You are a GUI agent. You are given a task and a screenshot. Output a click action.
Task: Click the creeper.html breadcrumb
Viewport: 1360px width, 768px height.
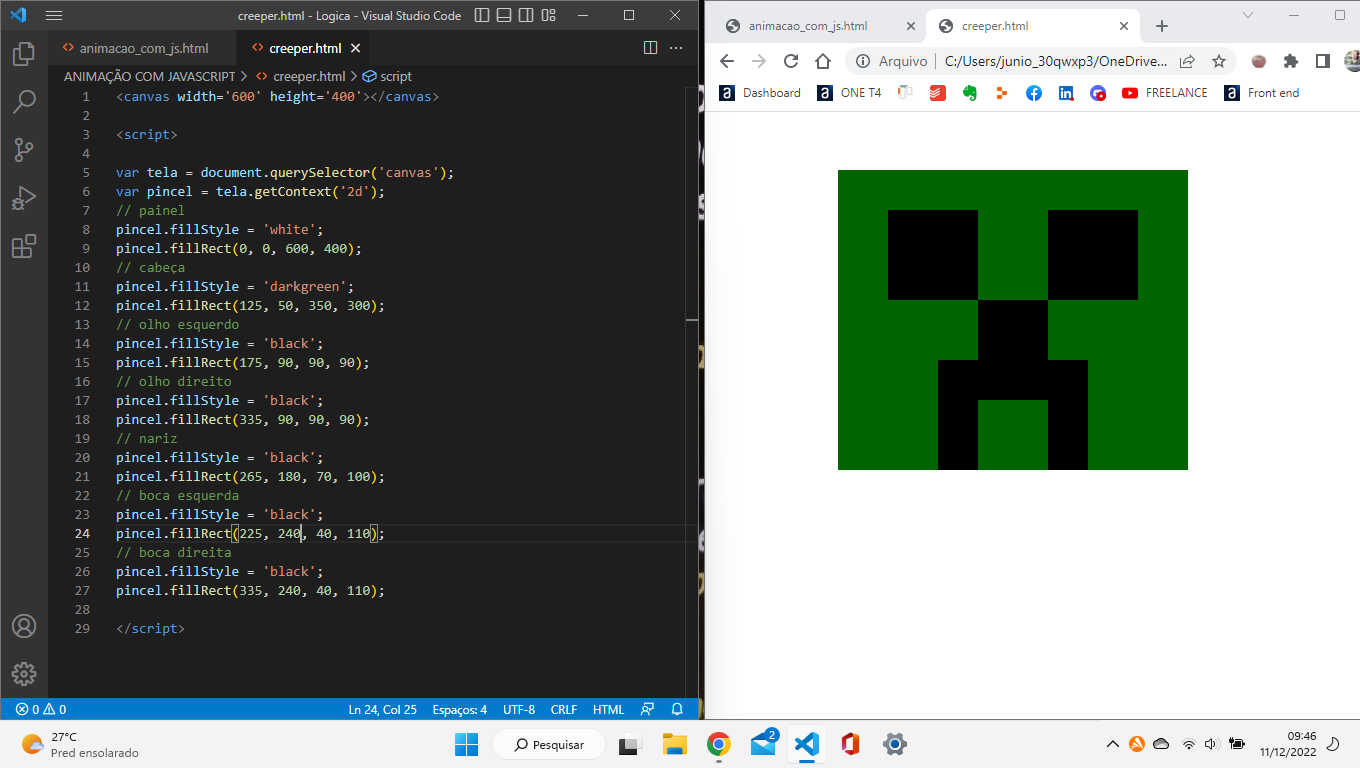(301, 76)
